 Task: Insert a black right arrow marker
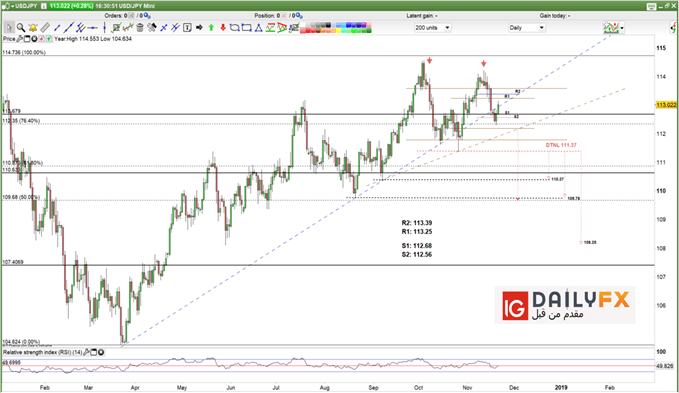pyautogui.click(x=199, y=28)
